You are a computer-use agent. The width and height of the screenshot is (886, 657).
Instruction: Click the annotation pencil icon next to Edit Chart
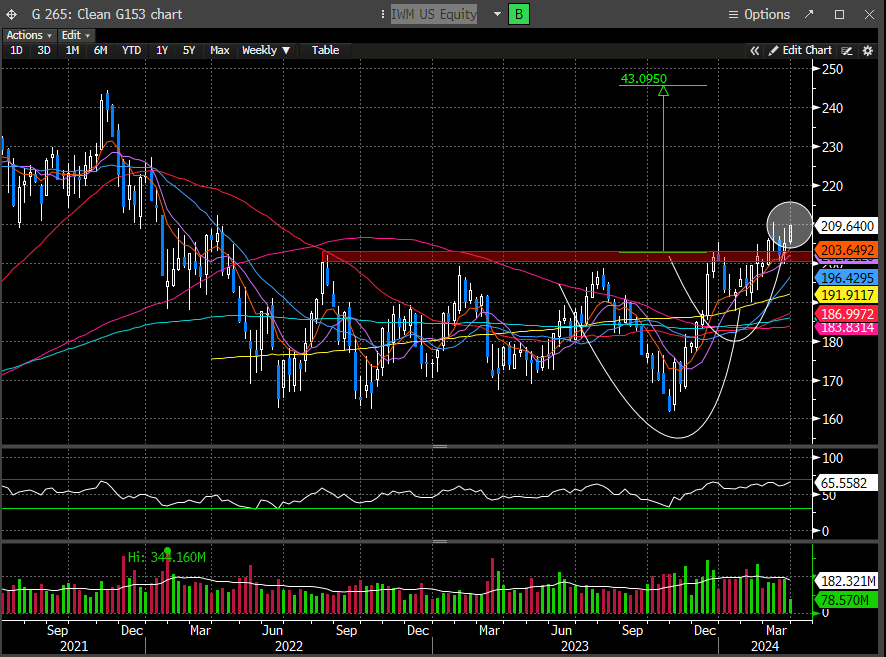(x=846, y=50)
